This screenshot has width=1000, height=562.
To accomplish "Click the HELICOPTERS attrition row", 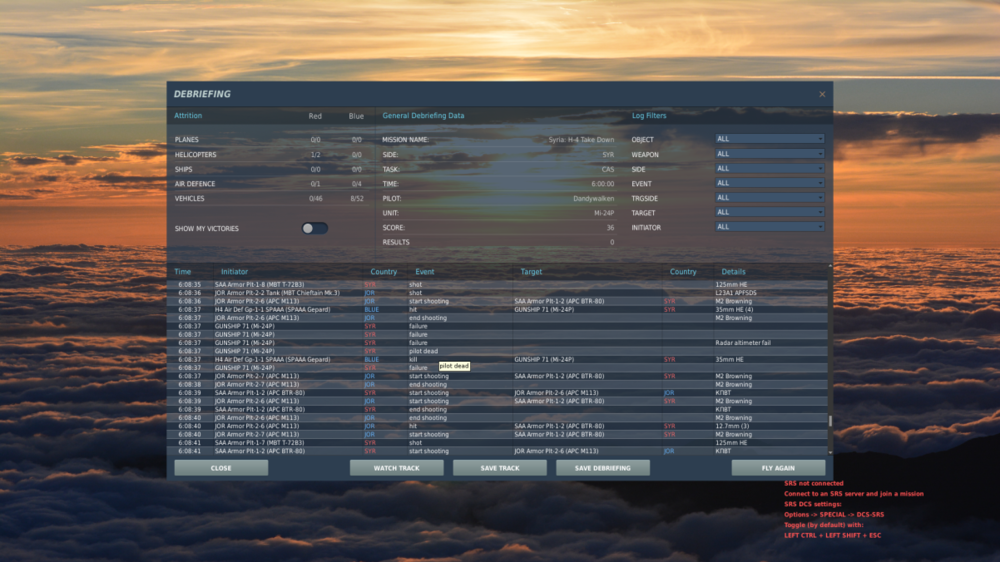I will tap(270, 154).
